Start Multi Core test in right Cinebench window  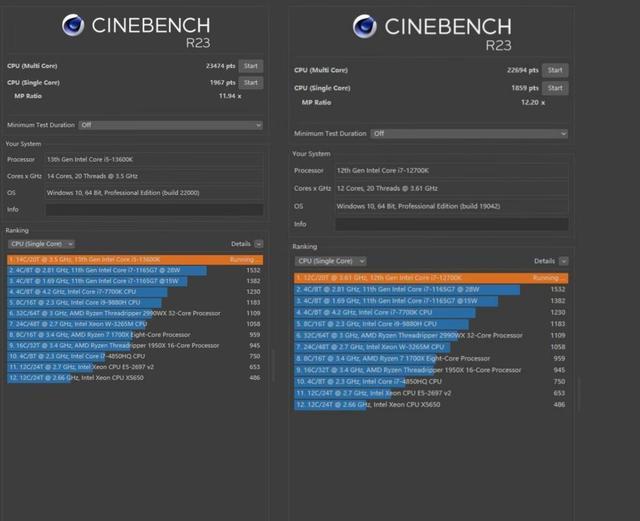click(555, 70)
